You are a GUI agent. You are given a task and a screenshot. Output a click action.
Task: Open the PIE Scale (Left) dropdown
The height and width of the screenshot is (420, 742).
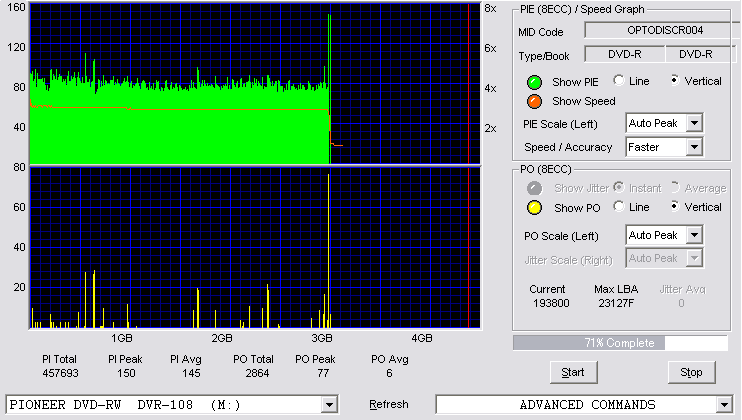click(x=694, y=123)
